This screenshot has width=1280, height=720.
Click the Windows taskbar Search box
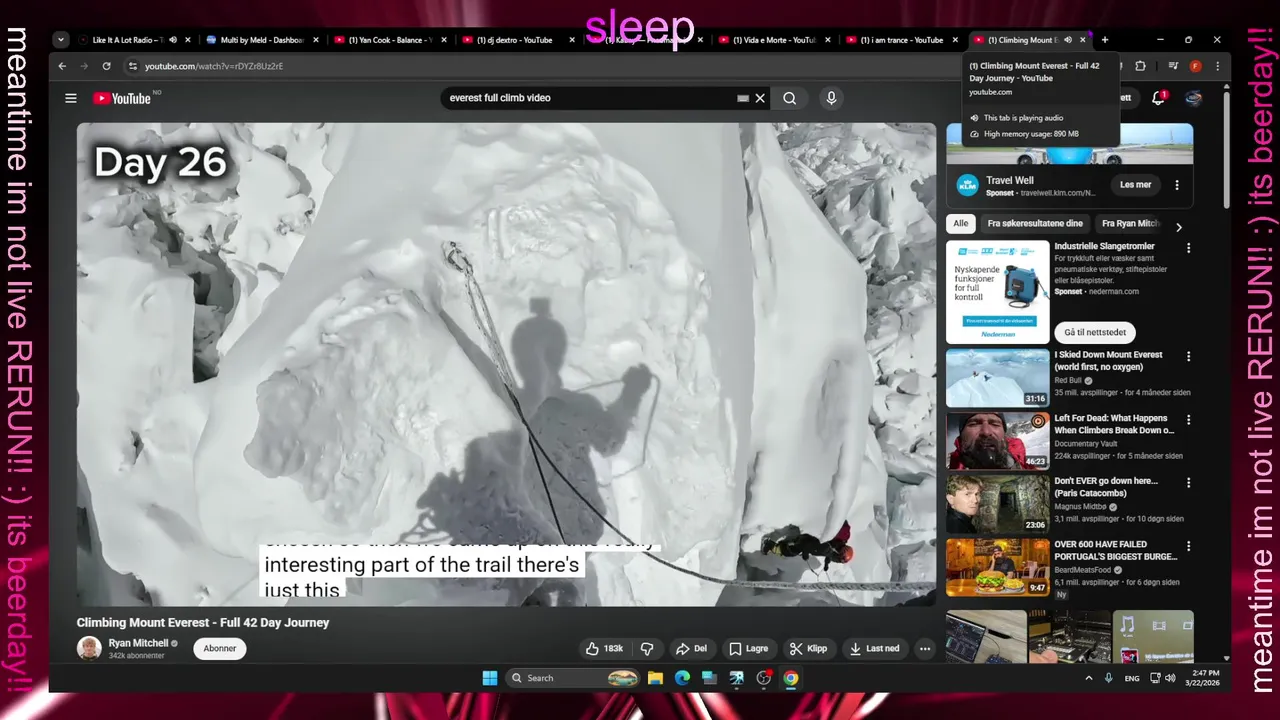pos(574,678)
